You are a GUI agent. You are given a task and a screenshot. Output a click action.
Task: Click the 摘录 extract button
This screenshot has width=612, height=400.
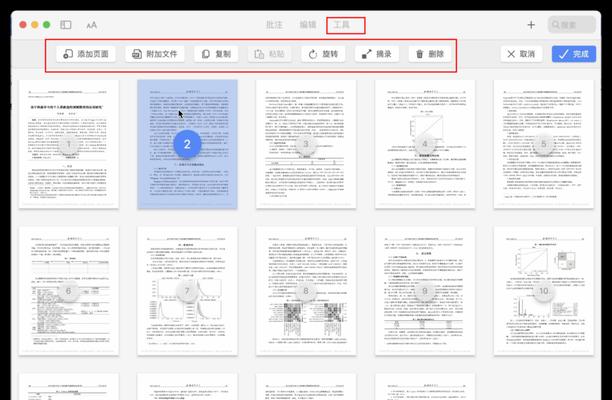click(x=377, y=54)
